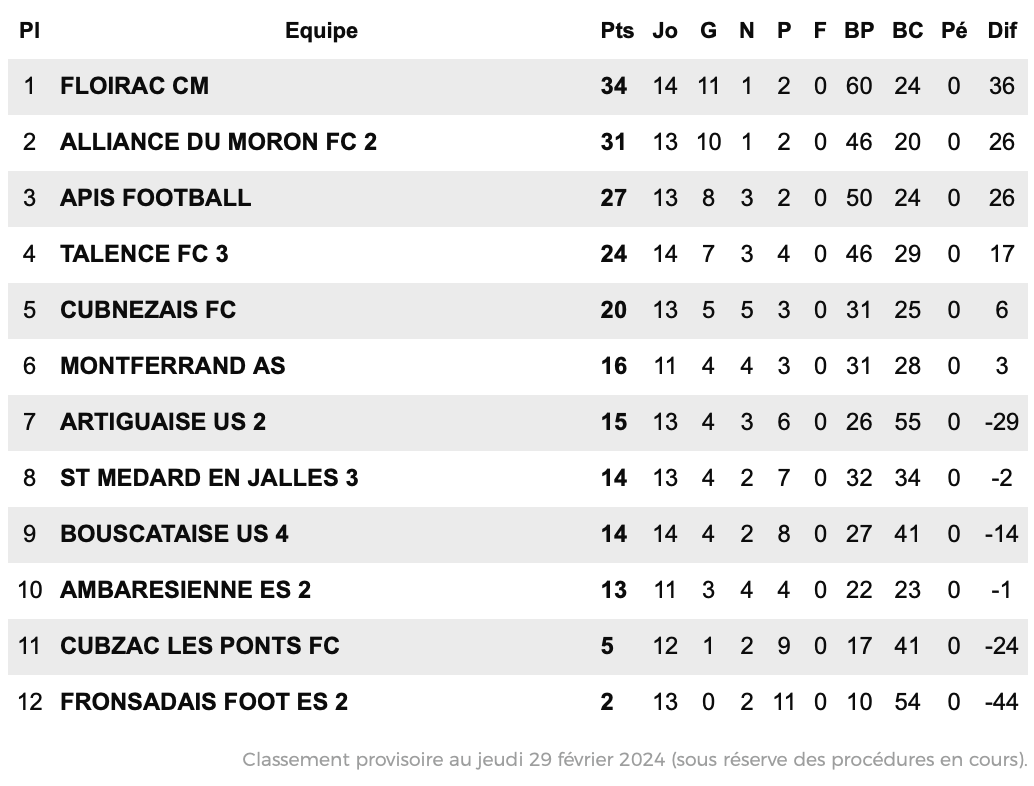Image resolution: width=1034 pixels, height=786 pixels.
Task: Select the TALENCE FC 3 team name
Action: click(x=144, y=254)
